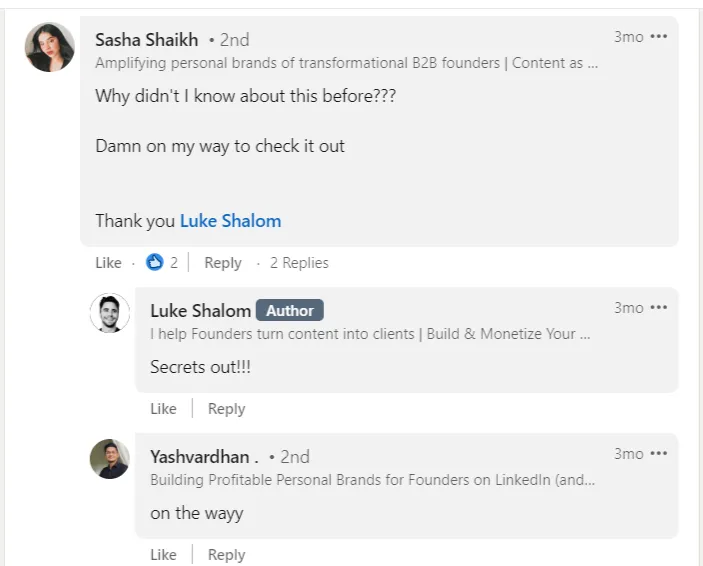Like Sasha Shaikh's comment
Image resolution: width=703 pixels, height=566 pixels.
coord(108,263)
